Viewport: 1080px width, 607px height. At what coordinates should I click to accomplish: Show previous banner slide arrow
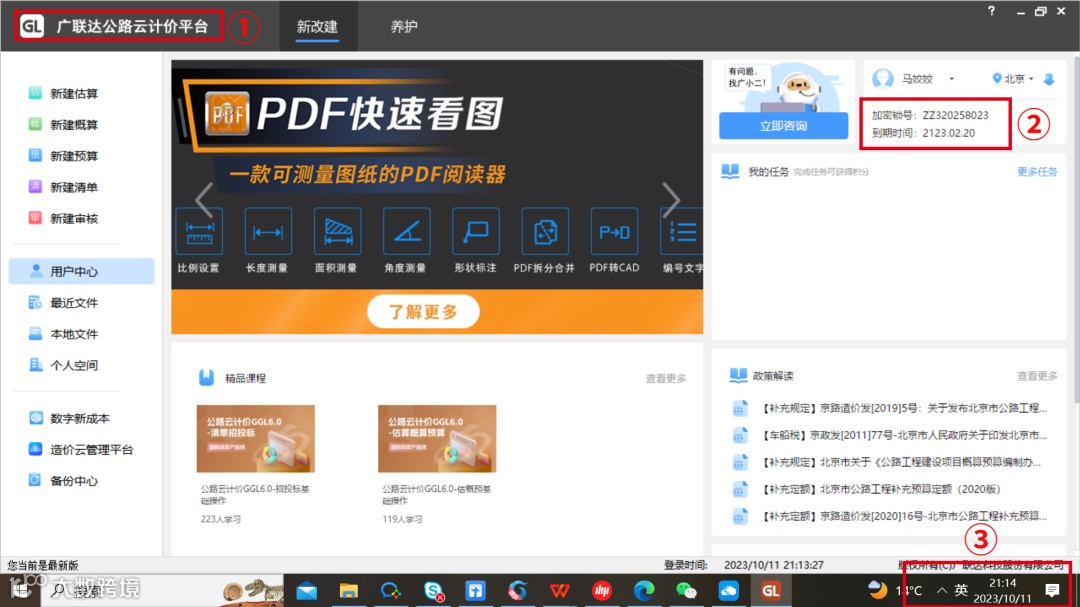[x=204, y=200]
